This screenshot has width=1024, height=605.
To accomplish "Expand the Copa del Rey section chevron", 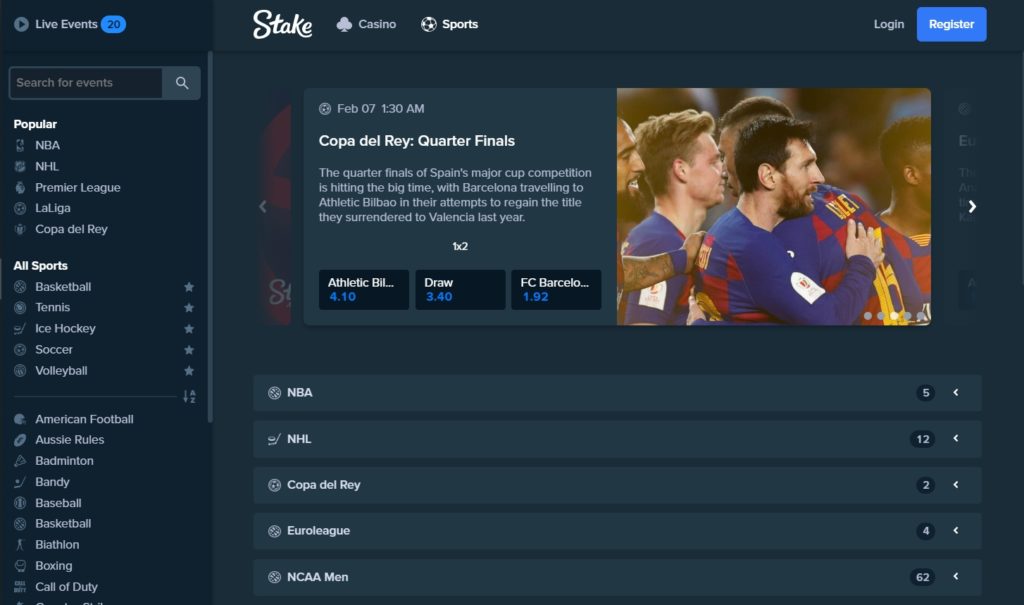I will 955,485.
